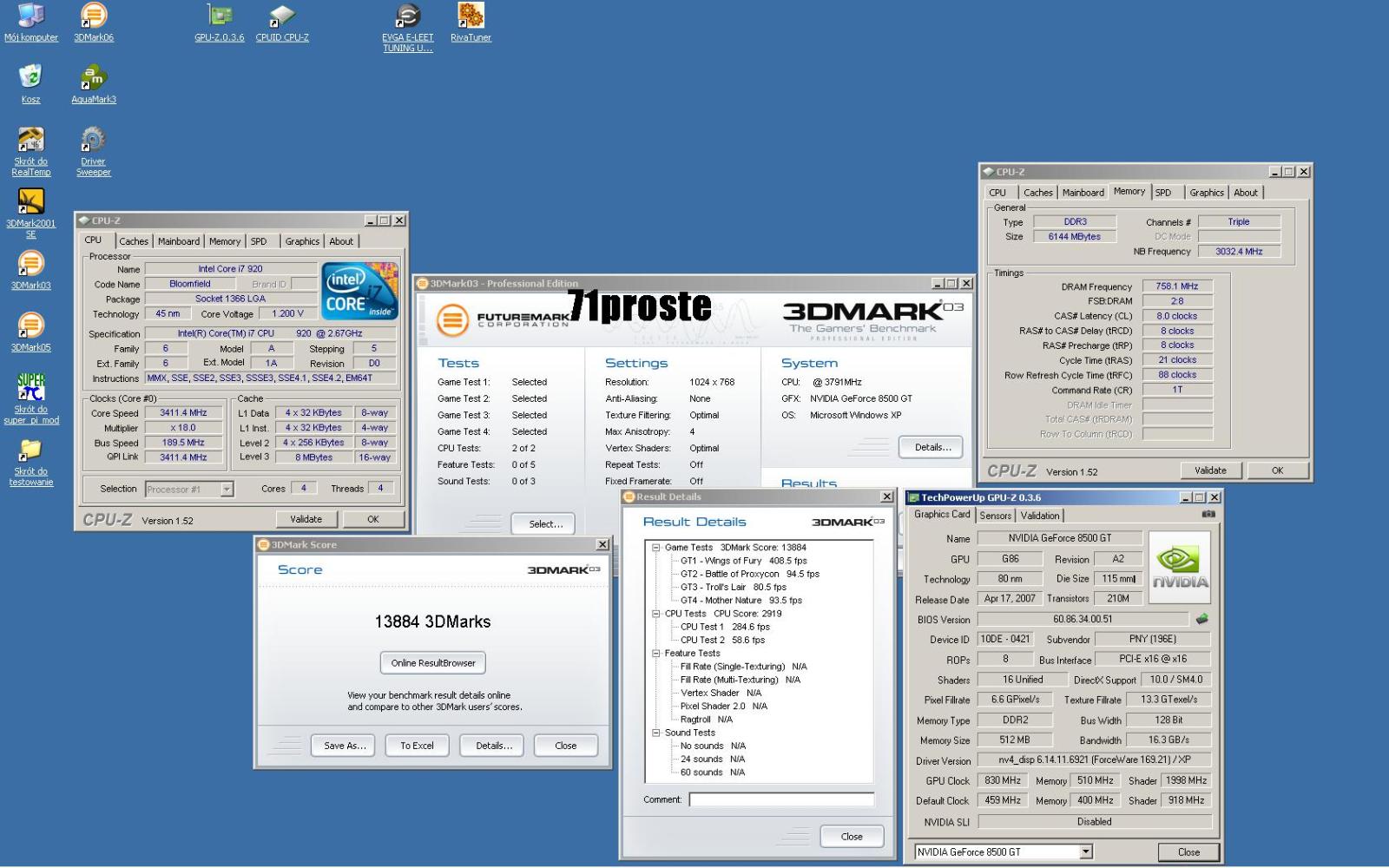
Task: Collapse the Feature Tests tree node
Action: pos(657,654)
